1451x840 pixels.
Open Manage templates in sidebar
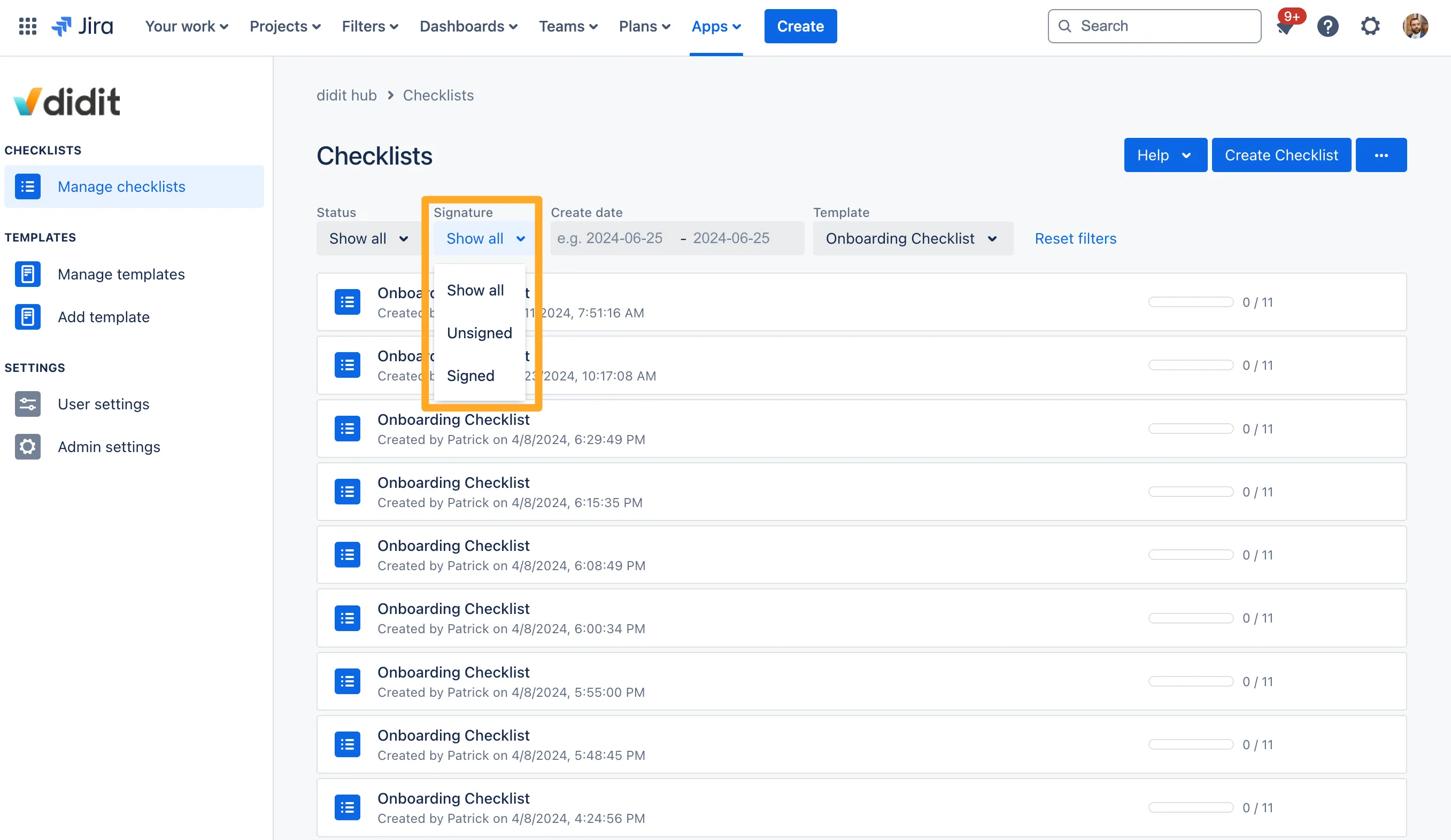click(x=134, y=274)
